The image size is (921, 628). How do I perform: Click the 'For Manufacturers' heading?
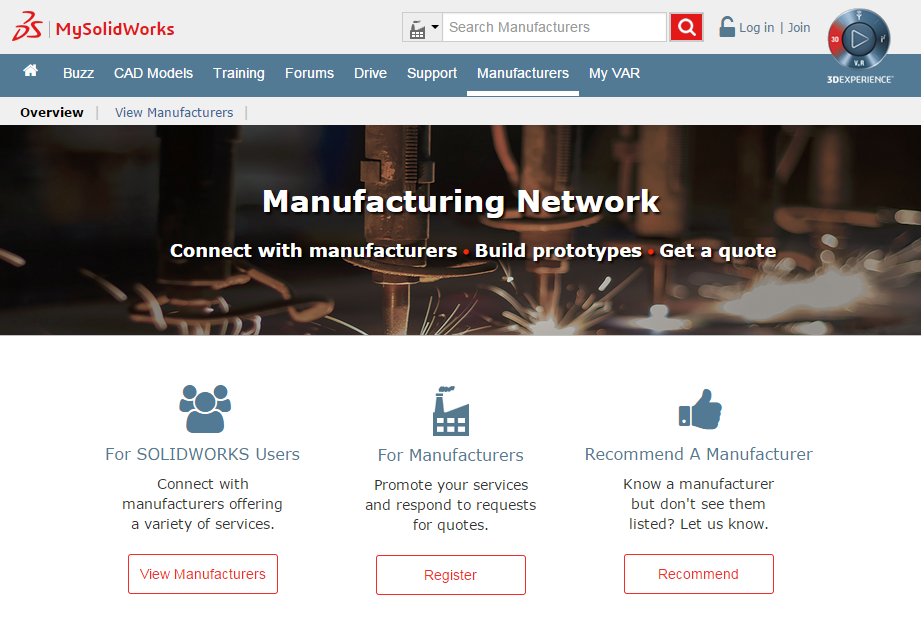coord(451,455)
